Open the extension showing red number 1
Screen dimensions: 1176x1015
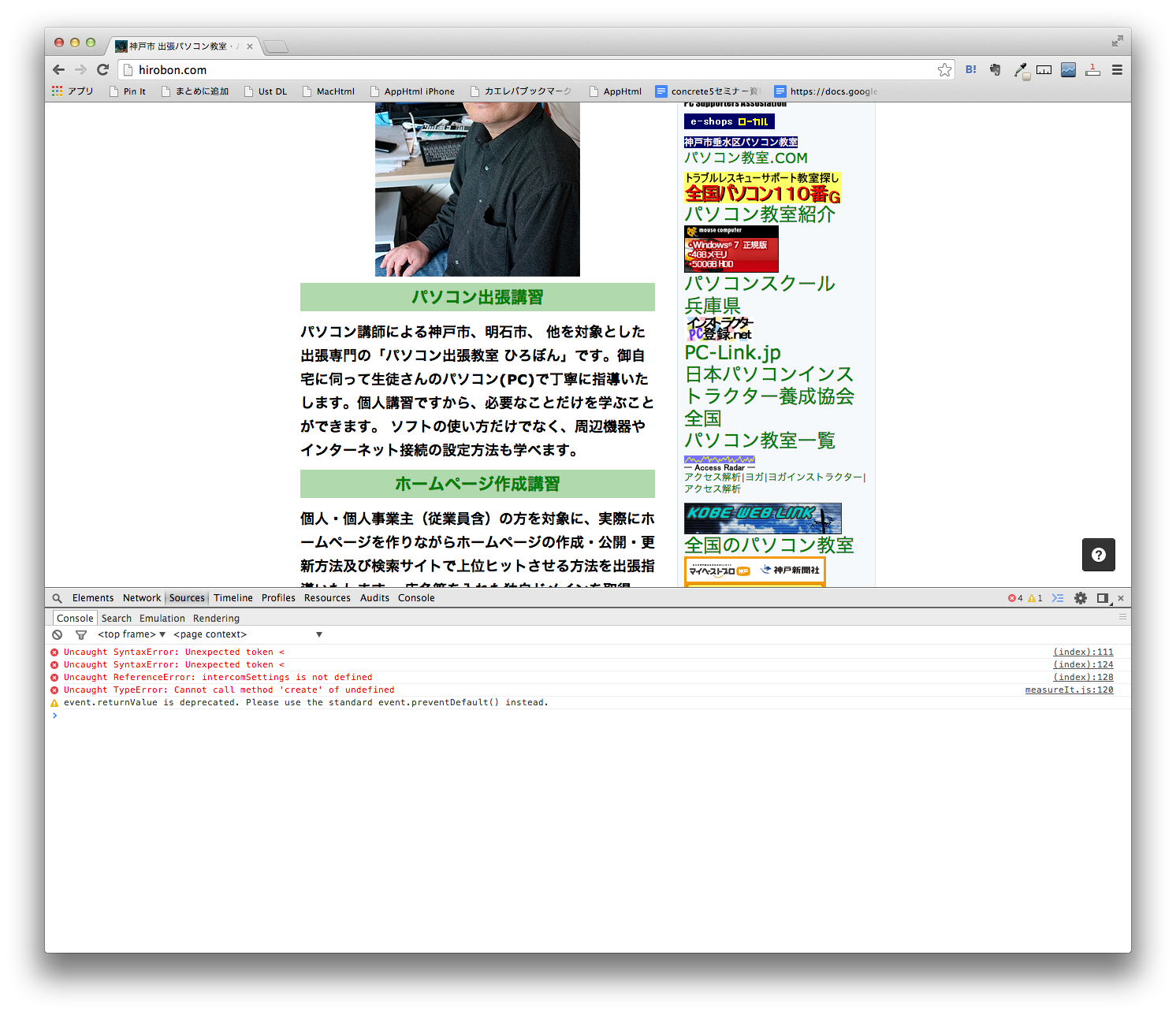(x=1092, y=69)
